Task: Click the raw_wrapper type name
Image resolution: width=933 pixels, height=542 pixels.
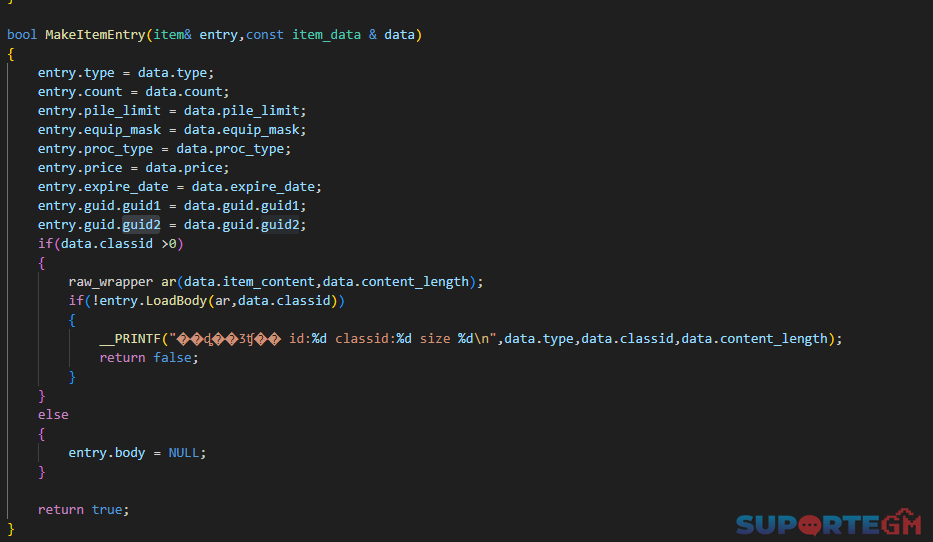Action: [111, 281]
